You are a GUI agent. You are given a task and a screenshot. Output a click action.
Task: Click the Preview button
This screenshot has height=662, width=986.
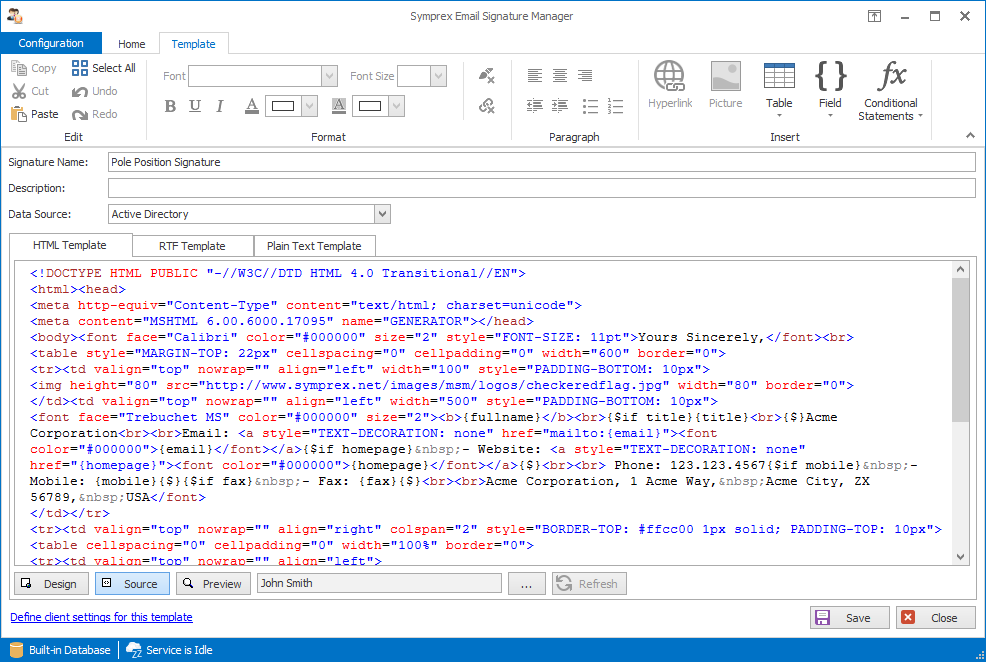click(x=213, y=583)
